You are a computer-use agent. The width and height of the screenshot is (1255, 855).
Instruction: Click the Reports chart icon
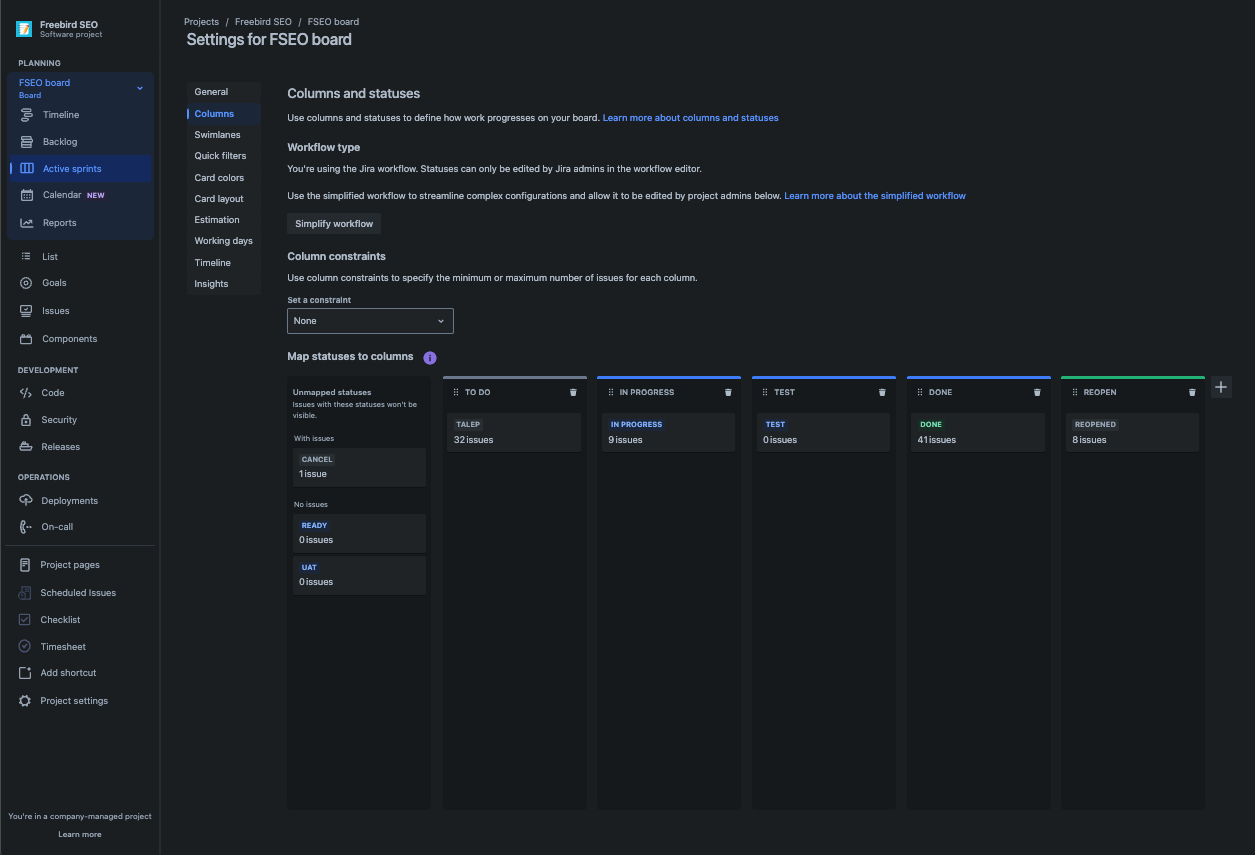pos(27,223)
